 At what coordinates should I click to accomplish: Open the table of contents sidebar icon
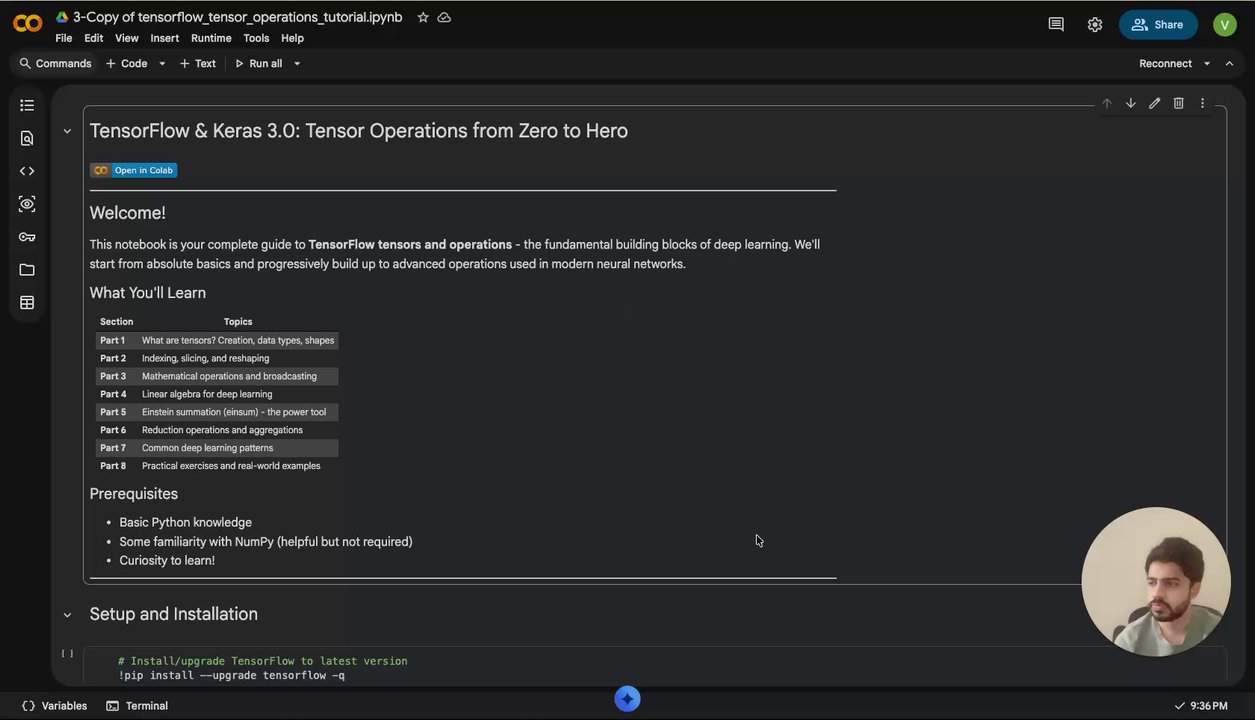(x=27, y=105)
